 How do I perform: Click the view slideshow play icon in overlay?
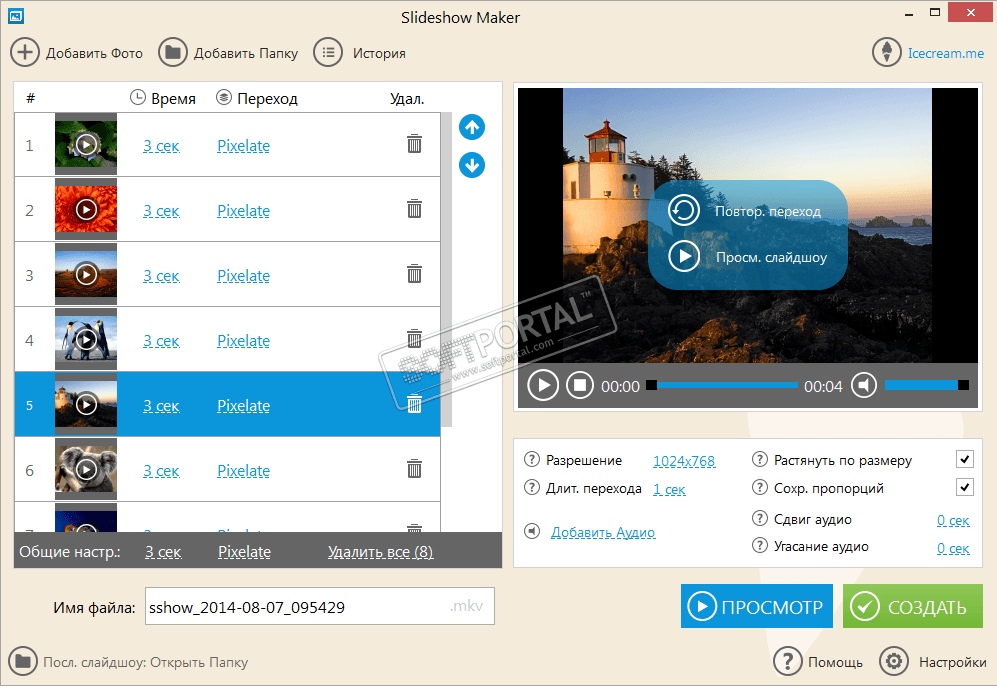click(x=684, y=256)
